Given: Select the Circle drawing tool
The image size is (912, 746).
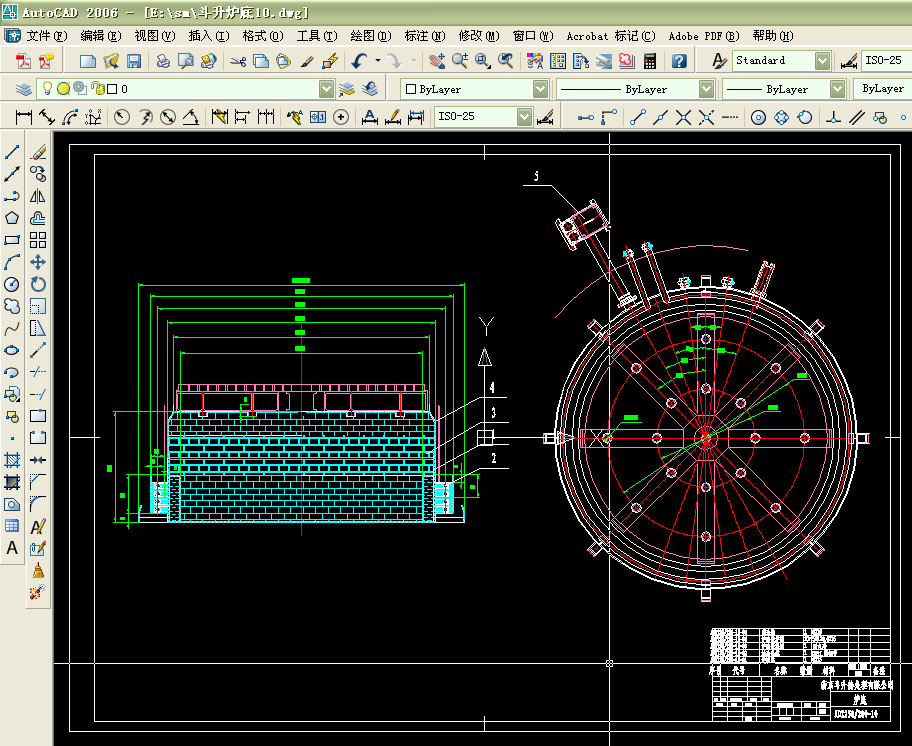Looking at the screenshot, I should (13, 283).
